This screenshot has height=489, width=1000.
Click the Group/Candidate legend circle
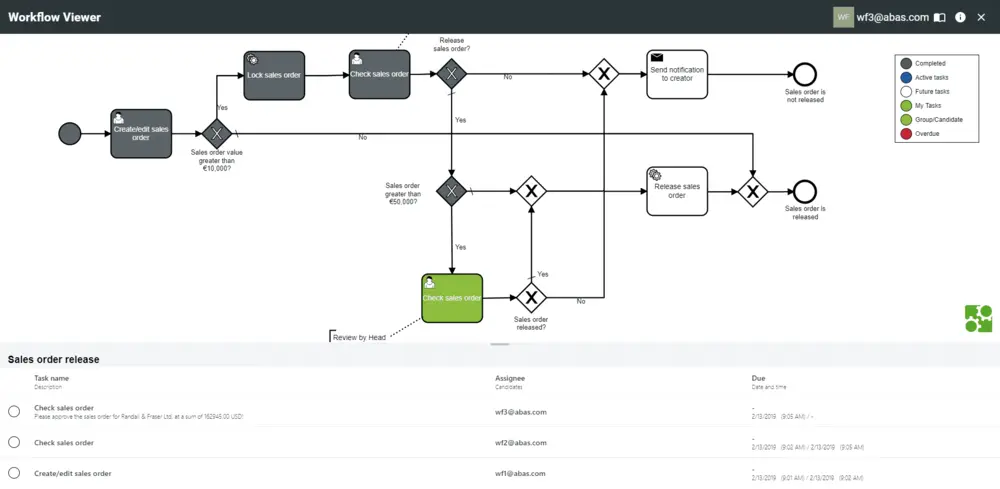[x=906, y=119]
